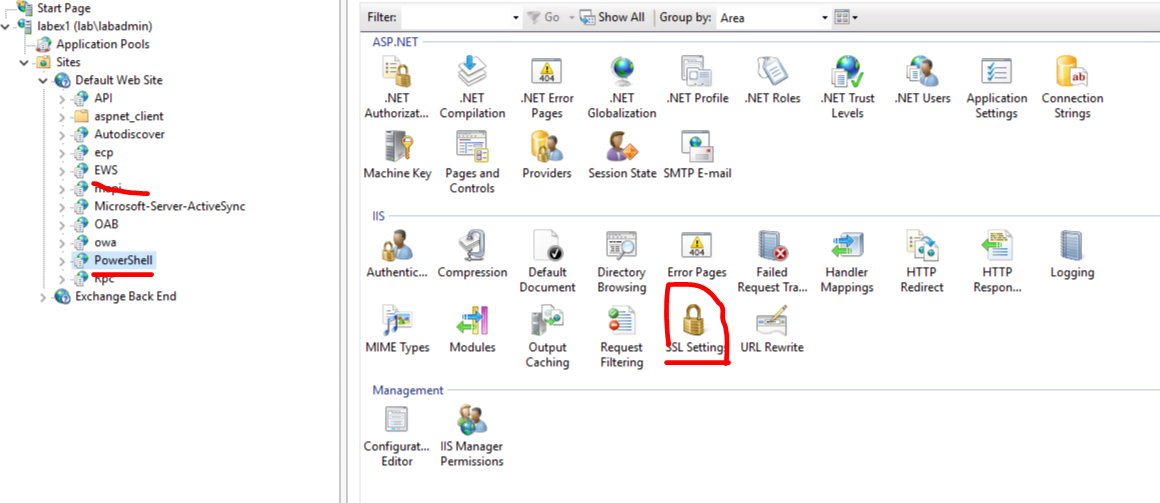The width and height of the screenshot is (1160, 503).
Task: Select Application Pools node
Action: pos(103,44)
